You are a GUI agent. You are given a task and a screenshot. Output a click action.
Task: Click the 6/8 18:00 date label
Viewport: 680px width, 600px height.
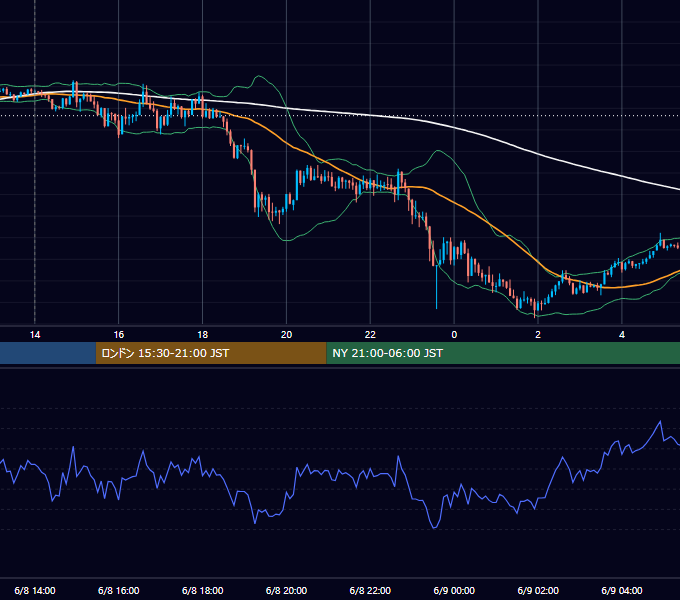203,590
